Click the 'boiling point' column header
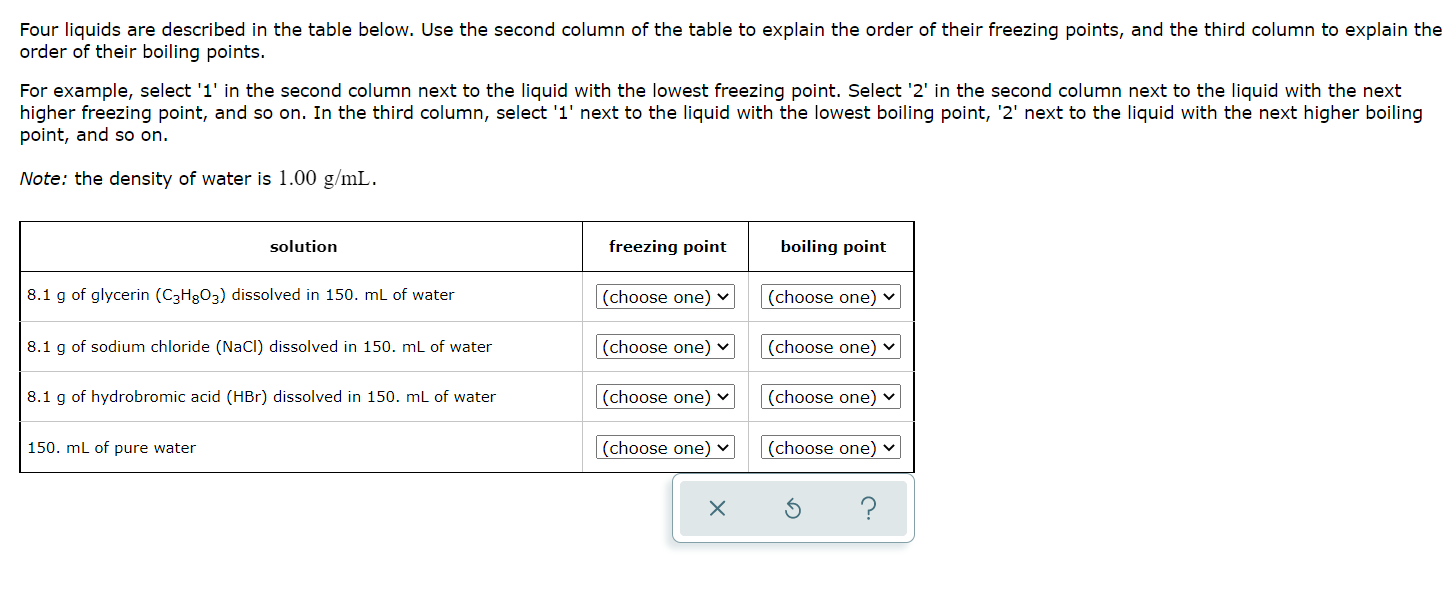 [833, 247]
